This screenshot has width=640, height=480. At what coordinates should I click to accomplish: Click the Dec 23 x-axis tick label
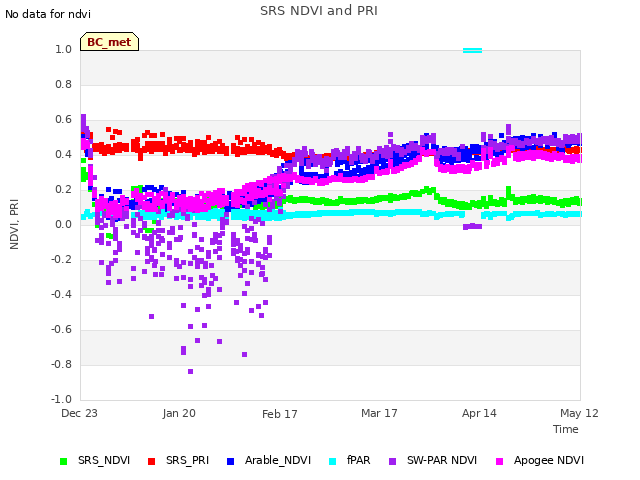tap(80, 413)
